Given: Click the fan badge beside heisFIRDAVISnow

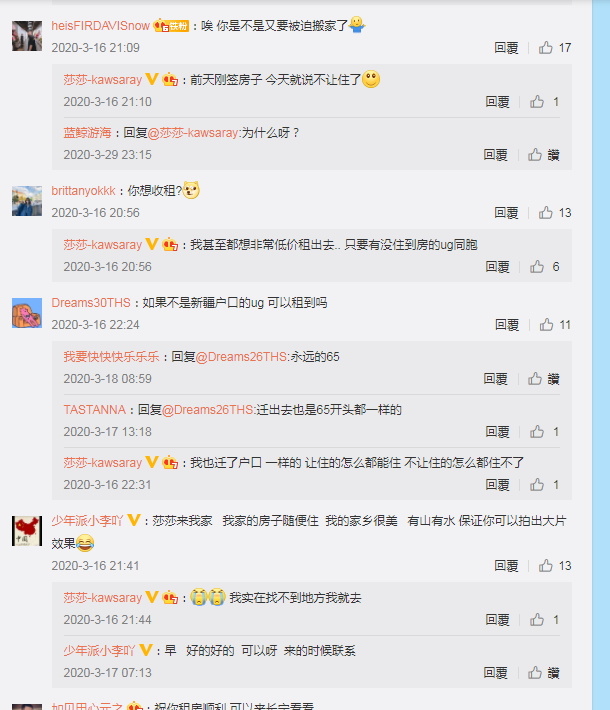Looking at the screenshot, I should [x=171, y=26].
